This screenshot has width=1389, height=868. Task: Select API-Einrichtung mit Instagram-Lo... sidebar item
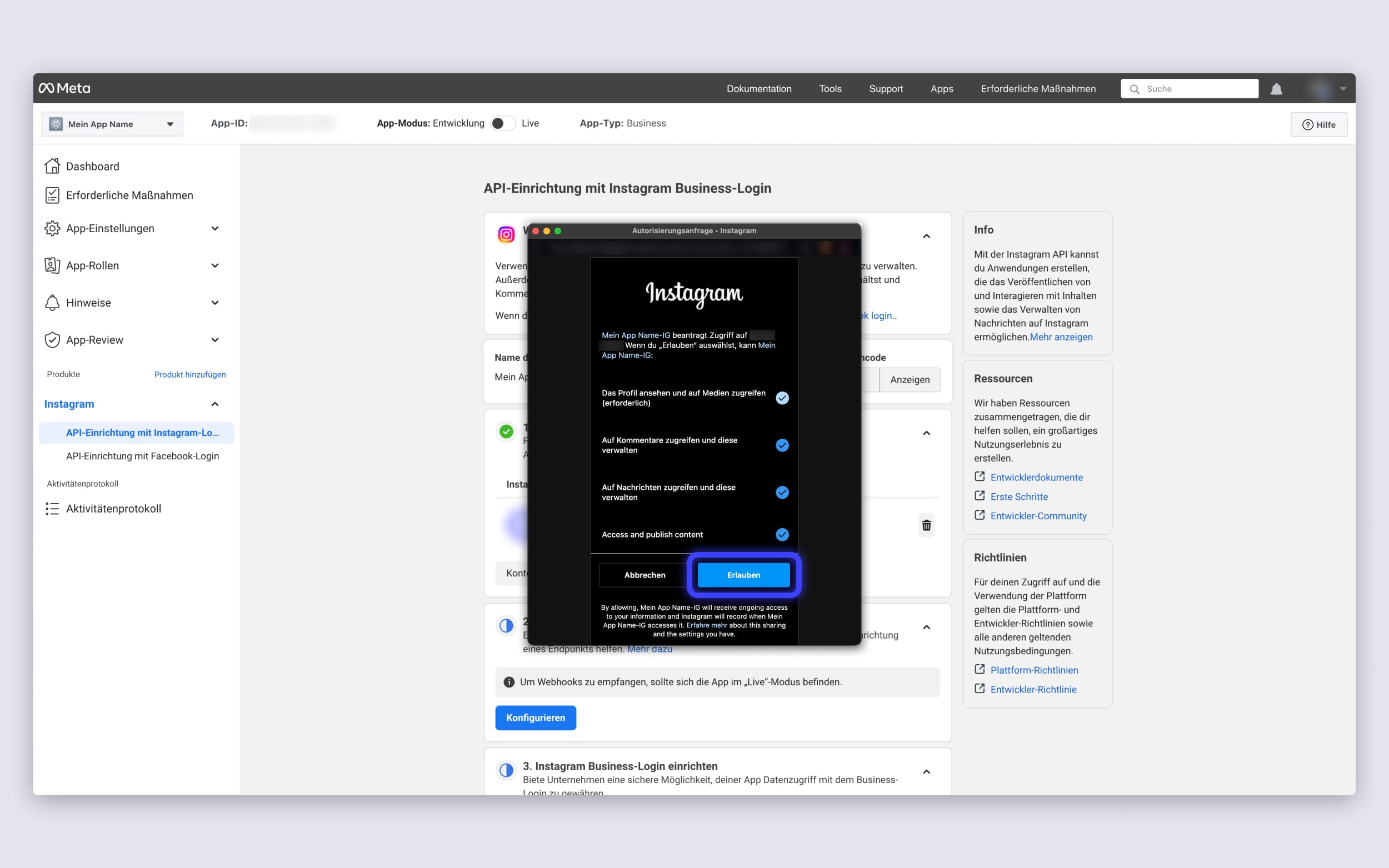pos(137,433)
